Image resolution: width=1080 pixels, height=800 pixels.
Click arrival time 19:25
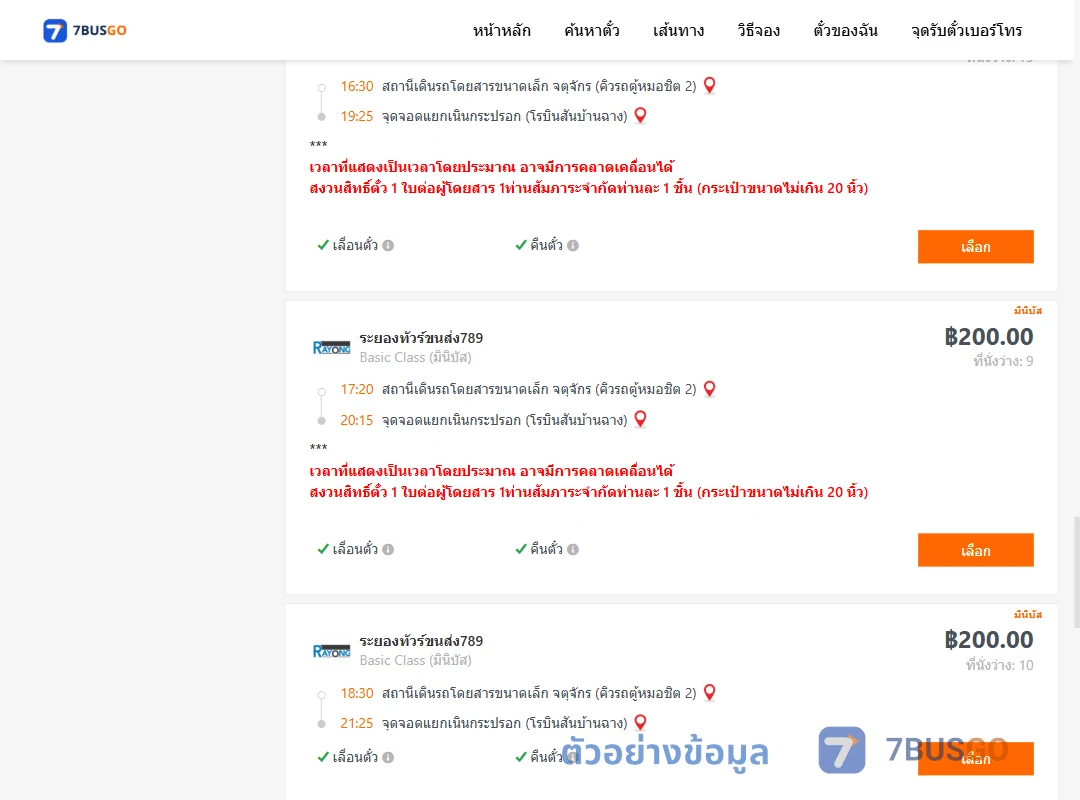(357, 116)
